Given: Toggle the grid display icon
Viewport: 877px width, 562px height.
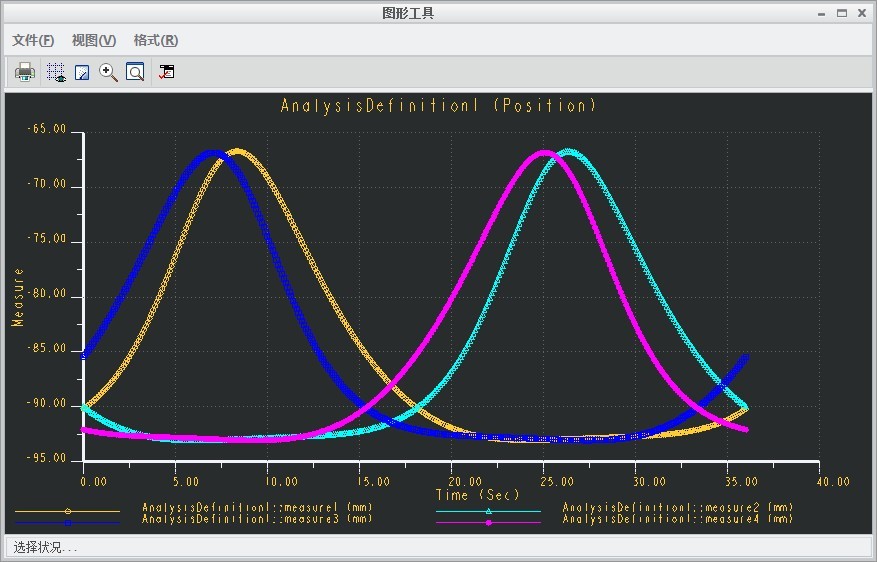Looking at the screenshot, I should 56,72.
